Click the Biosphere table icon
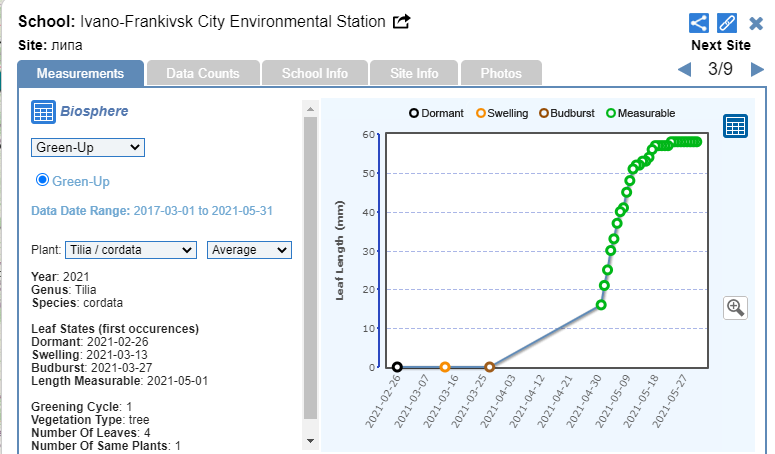The image size is (775, 454). tap(43, 112)
